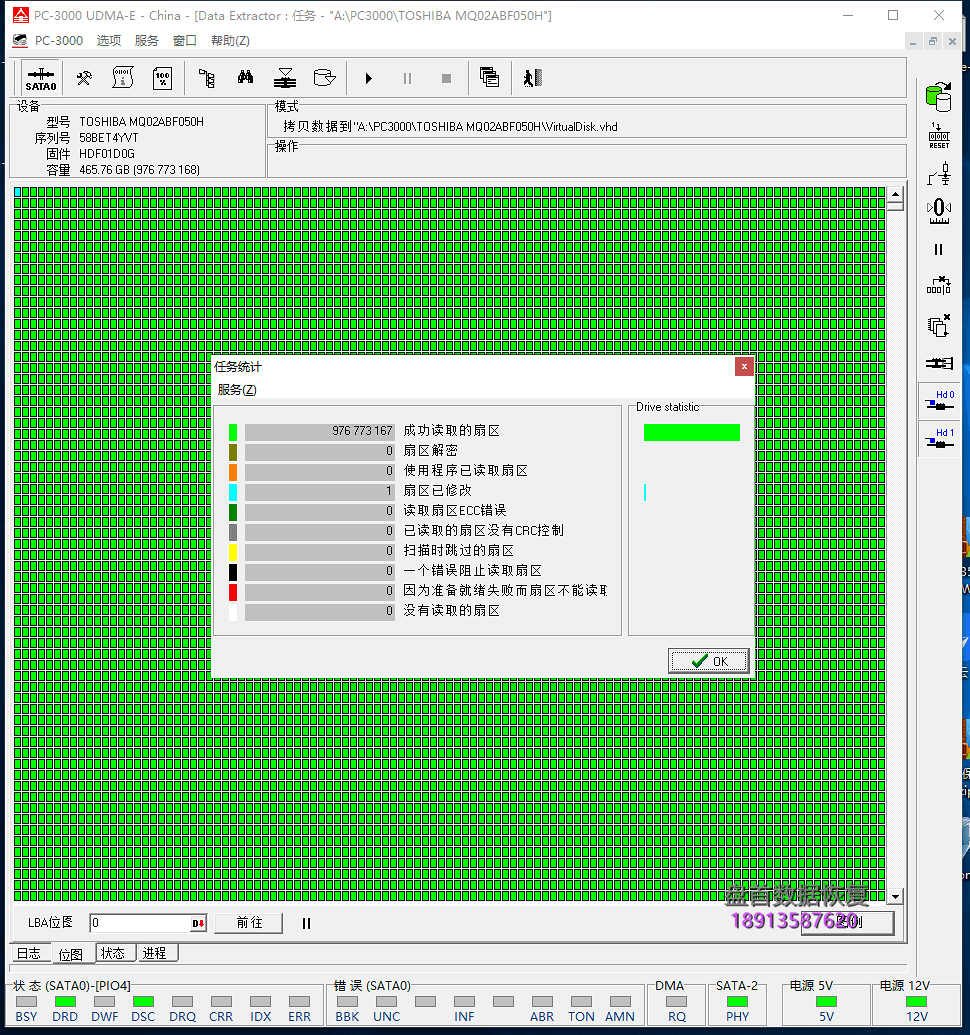Click the drive with arrow icon
Image resolution: width=970 pixels, height=1035 pixels.
[324, 79]
